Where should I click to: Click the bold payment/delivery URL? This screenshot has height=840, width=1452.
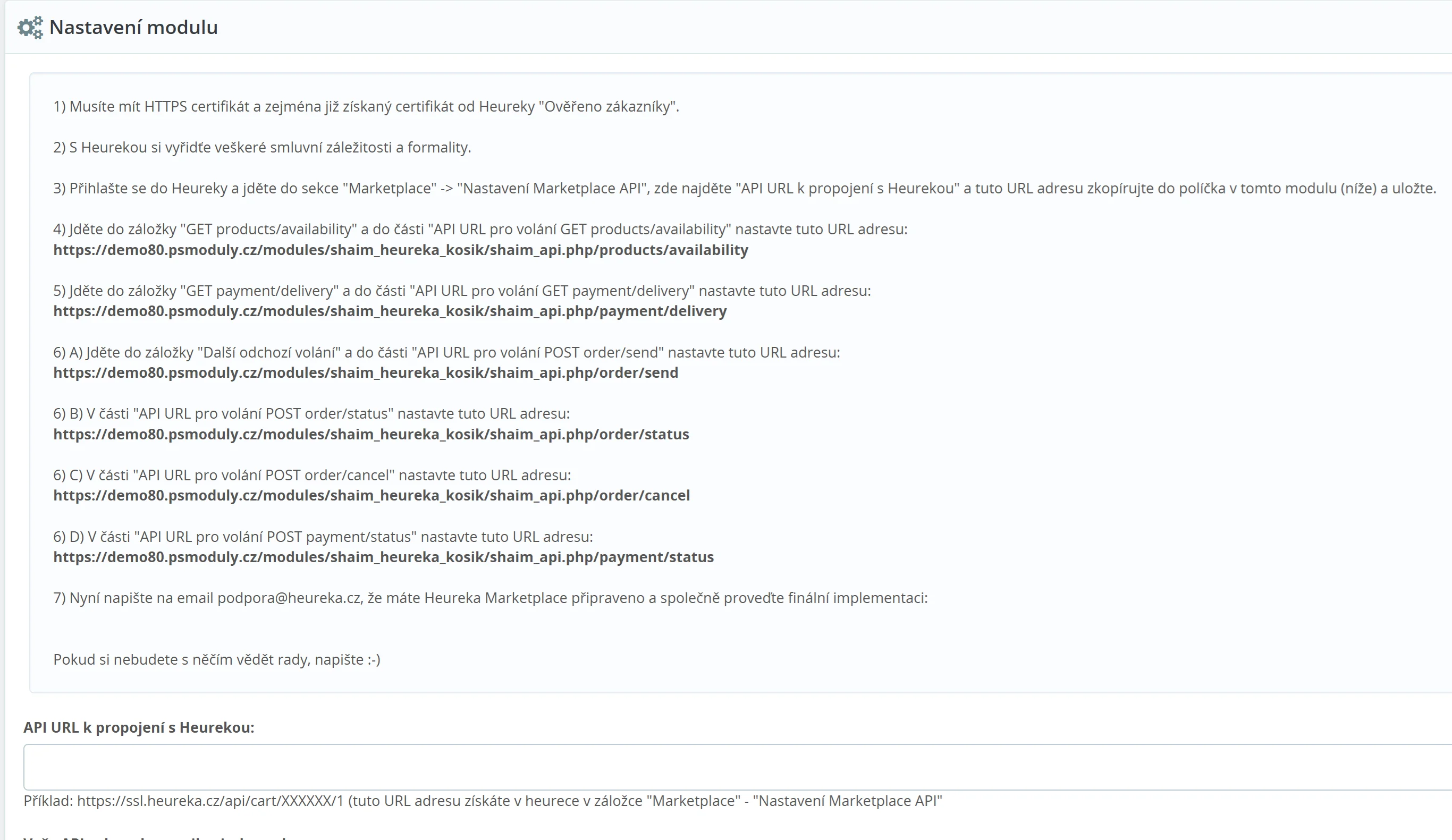click(x=390, y=311)
